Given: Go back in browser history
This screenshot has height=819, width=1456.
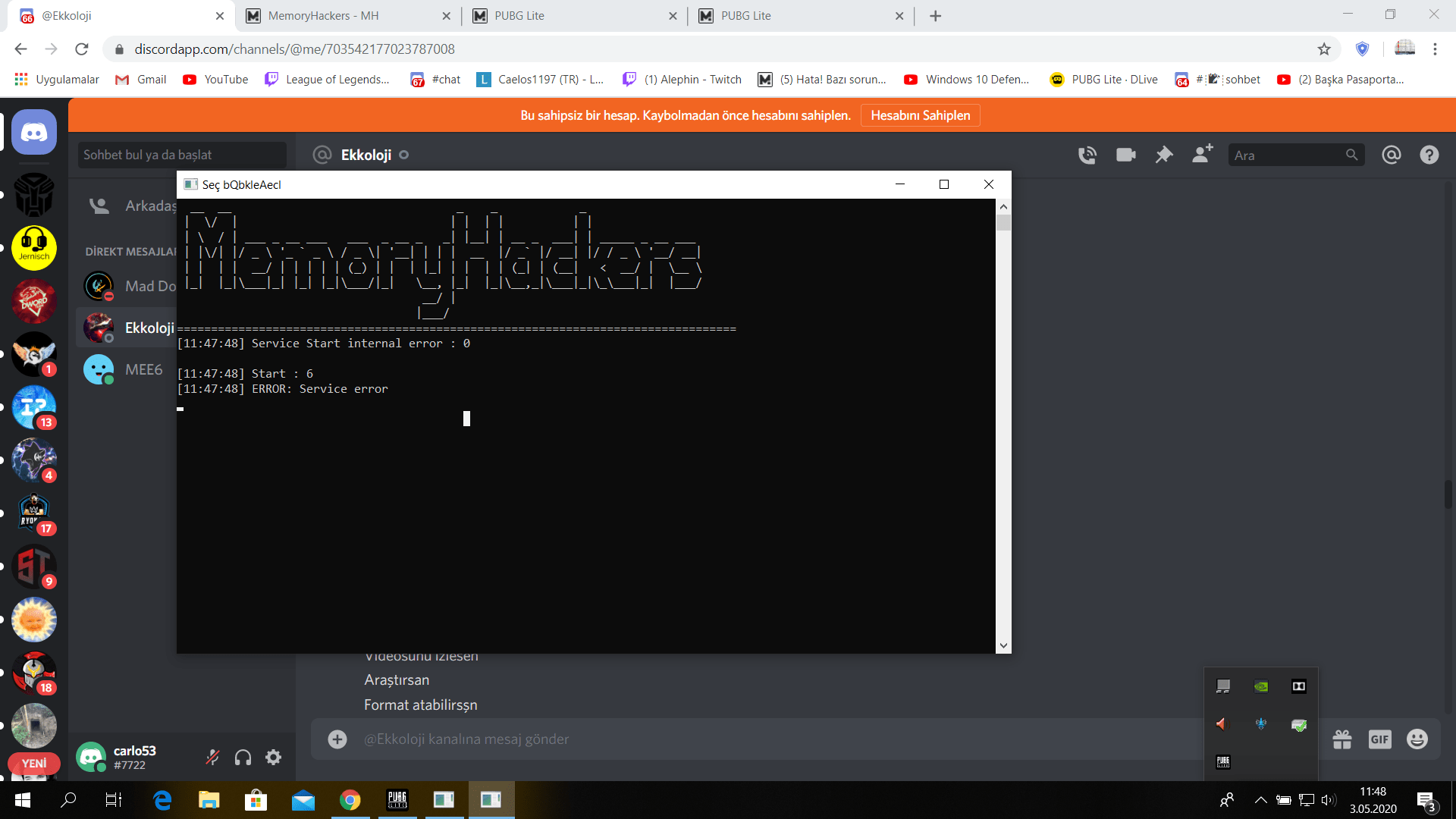Looking at the screenshot, I should pos(20,49).
